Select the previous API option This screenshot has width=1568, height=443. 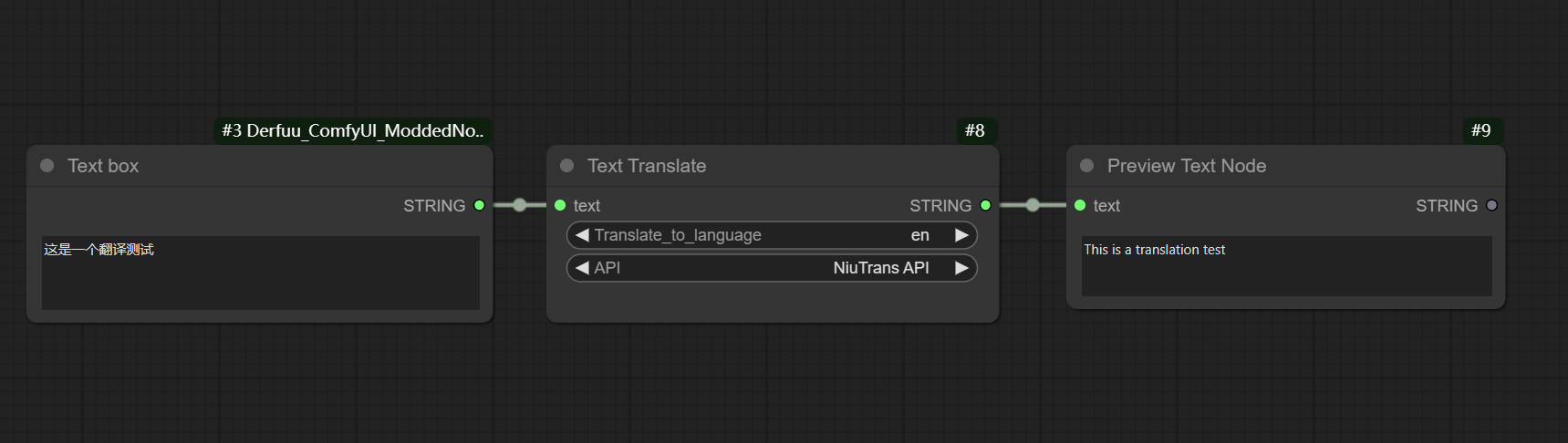tap(582, 268)
